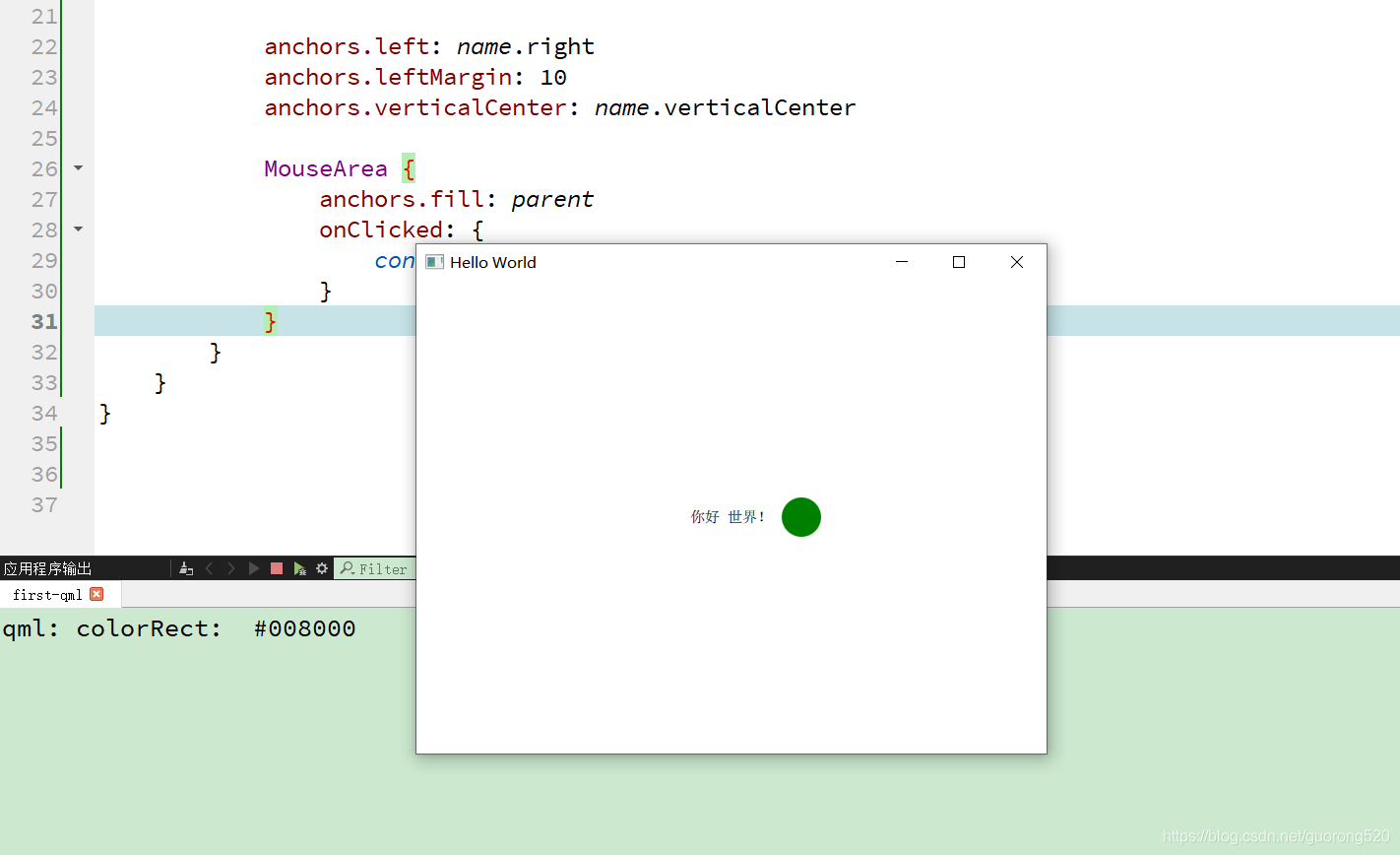Click the Hello World title text
The image size is (1400, 855).
[493, 262]
